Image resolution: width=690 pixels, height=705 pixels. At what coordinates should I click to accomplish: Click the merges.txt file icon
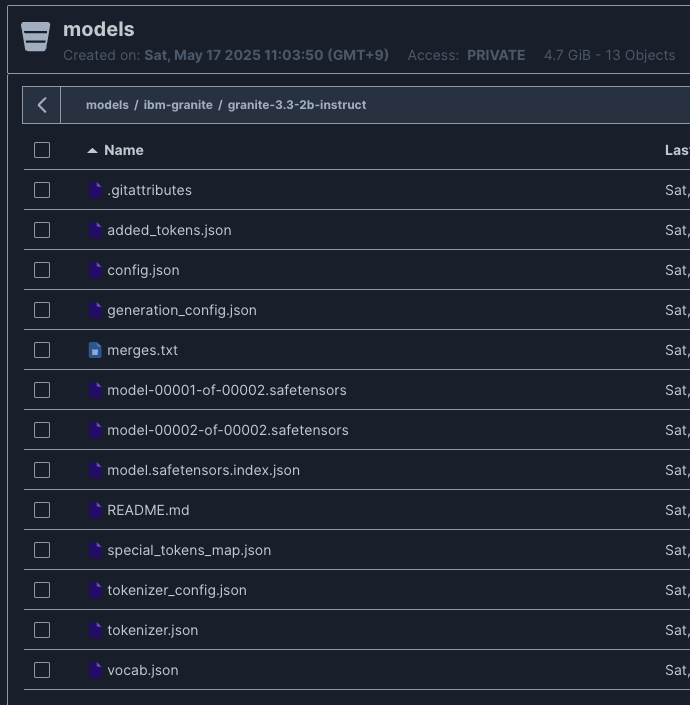(x=95, y=350)
